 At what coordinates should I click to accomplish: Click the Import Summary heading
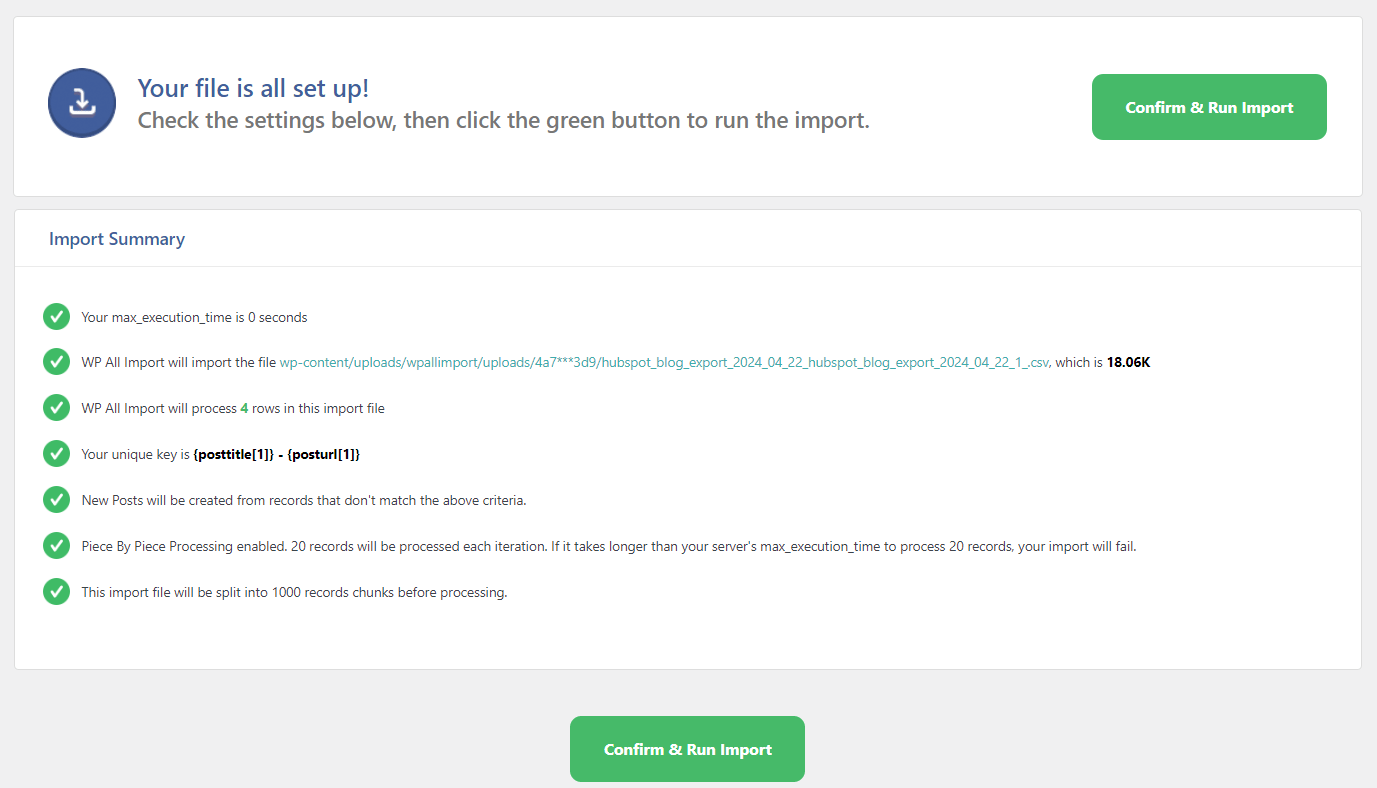(117, 239)
